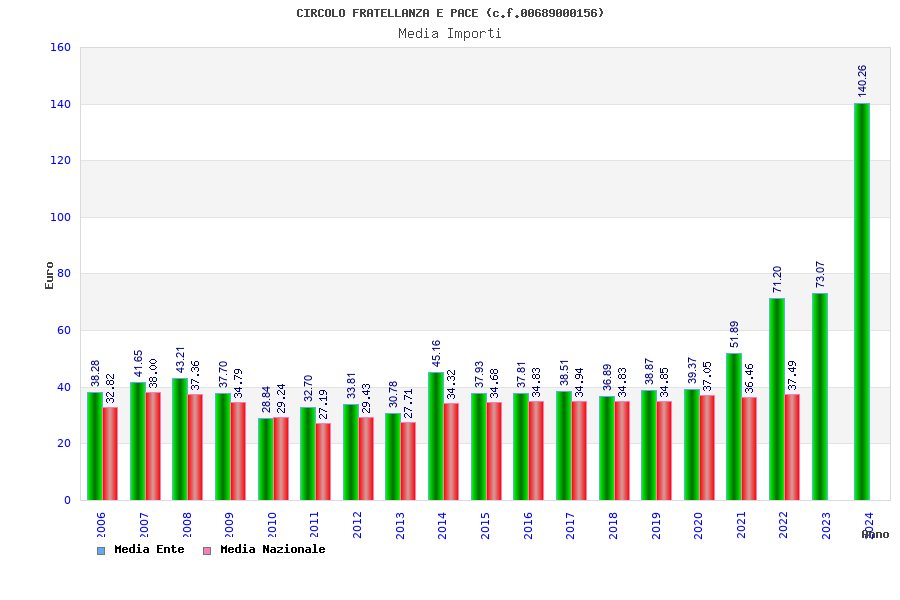Click the Media Nazionale legend label

tap(273, 549)
